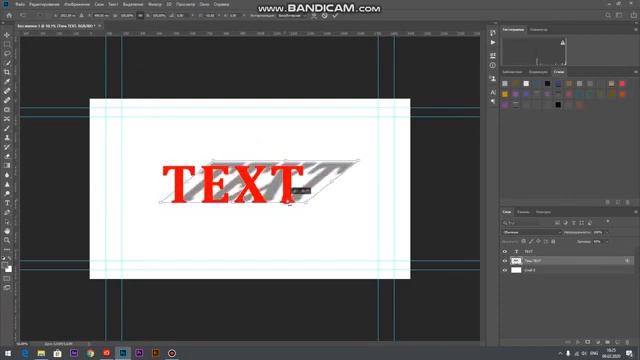
Task: Open the Изображение menu
Action: pos(77,4)
